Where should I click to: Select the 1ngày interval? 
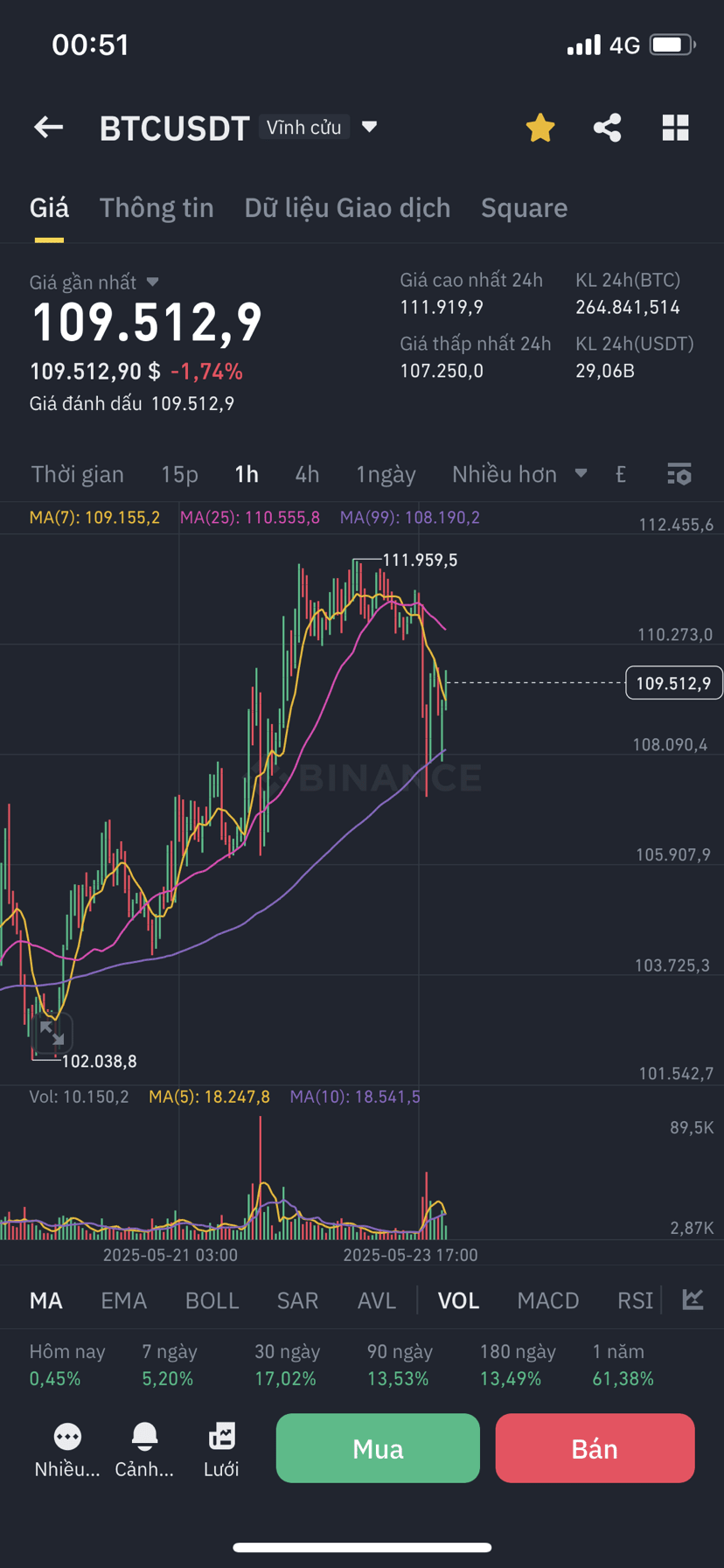coord(386,474)
